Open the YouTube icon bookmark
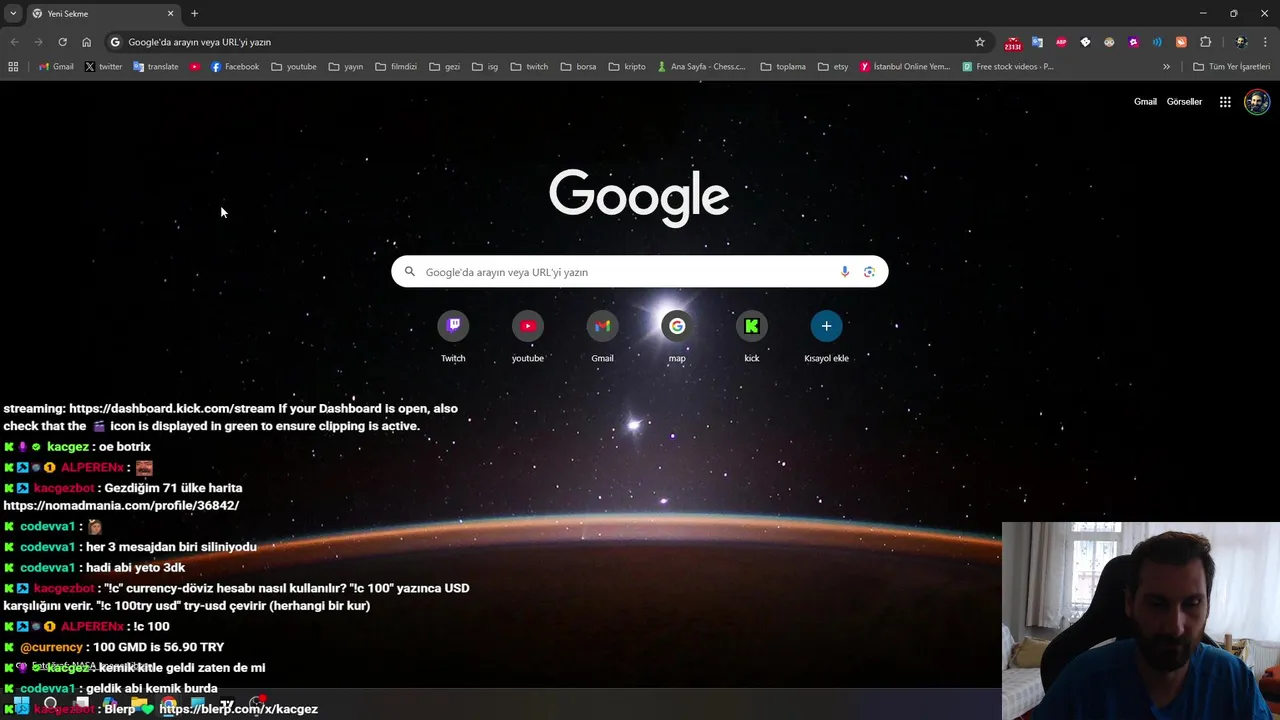The width and height of the screenshot is (1280, 720). point(195,67)
